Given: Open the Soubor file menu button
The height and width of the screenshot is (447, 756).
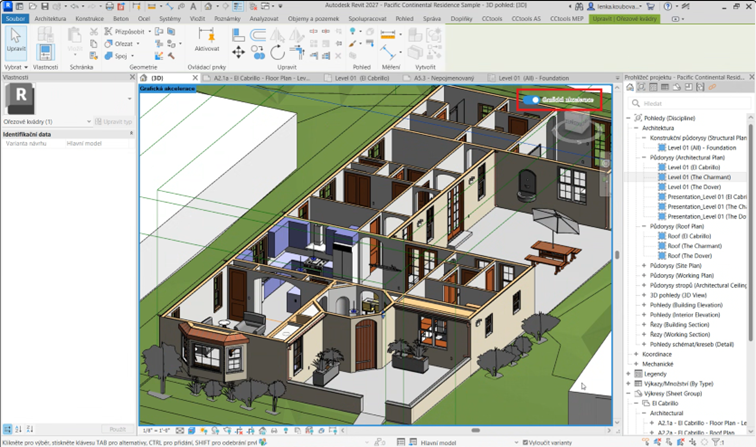Looking at the screenshot, I should (15, 18).
